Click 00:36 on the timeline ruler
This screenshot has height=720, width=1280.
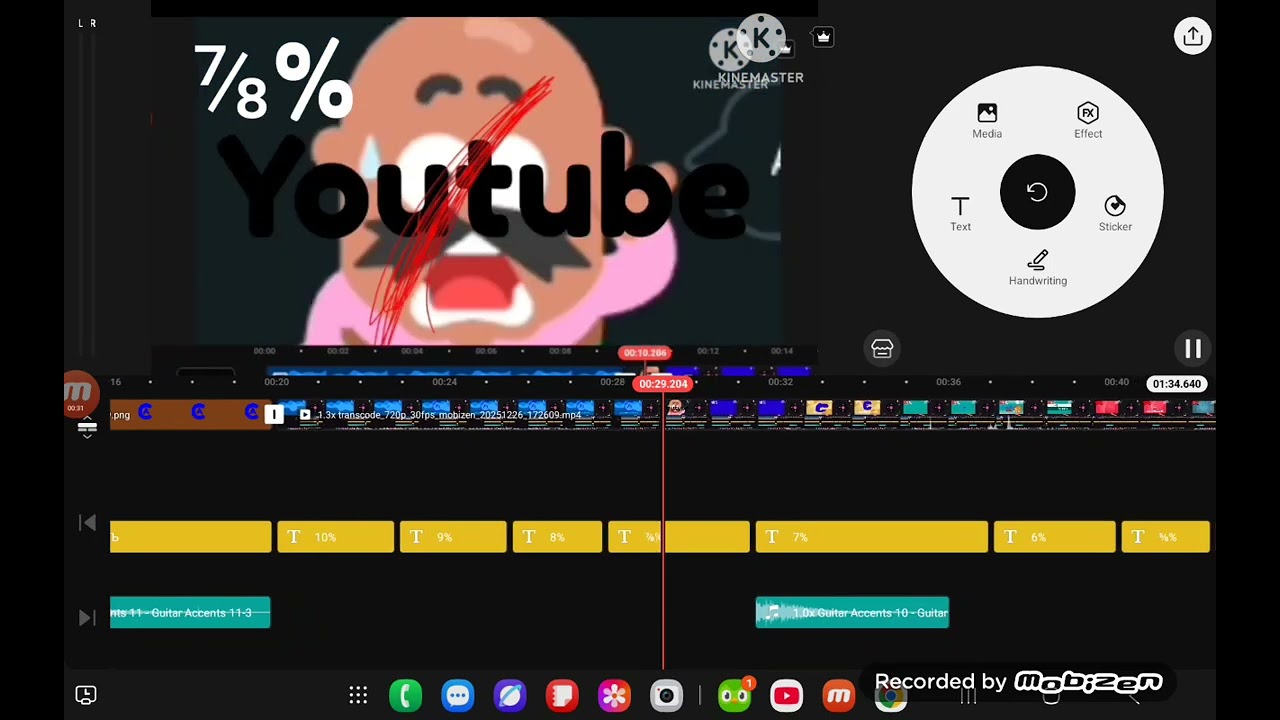(948, 382)
